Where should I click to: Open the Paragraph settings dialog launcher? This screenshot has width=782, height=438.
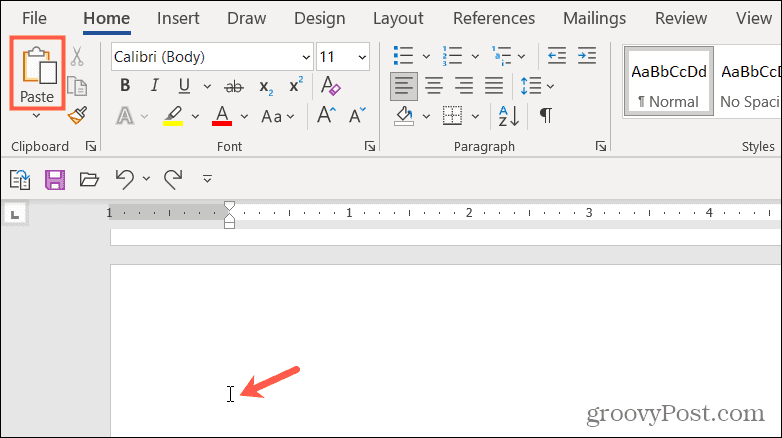point(600,146)
